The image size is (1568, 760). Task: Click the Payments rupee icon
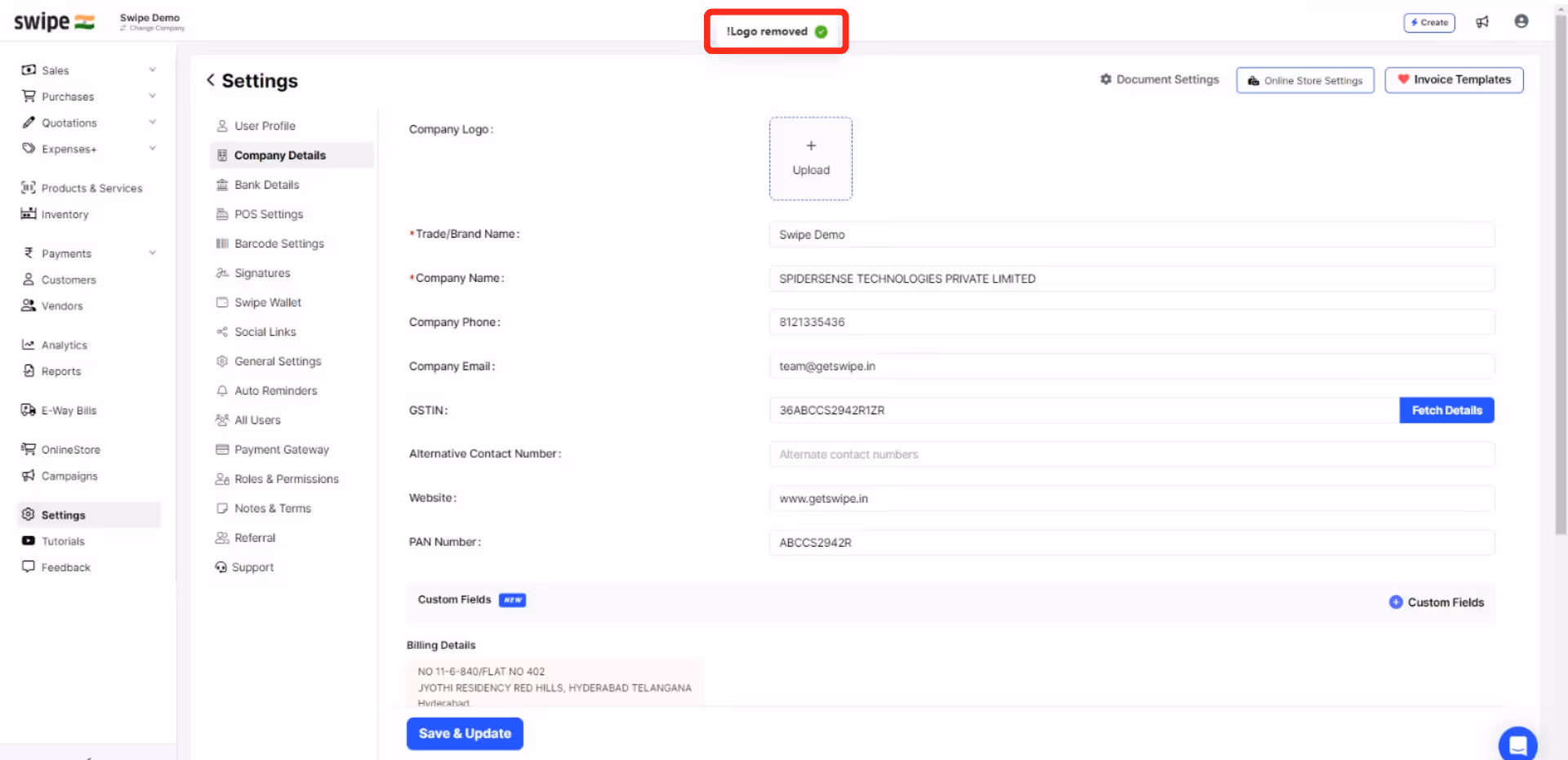tap(29, 253)
